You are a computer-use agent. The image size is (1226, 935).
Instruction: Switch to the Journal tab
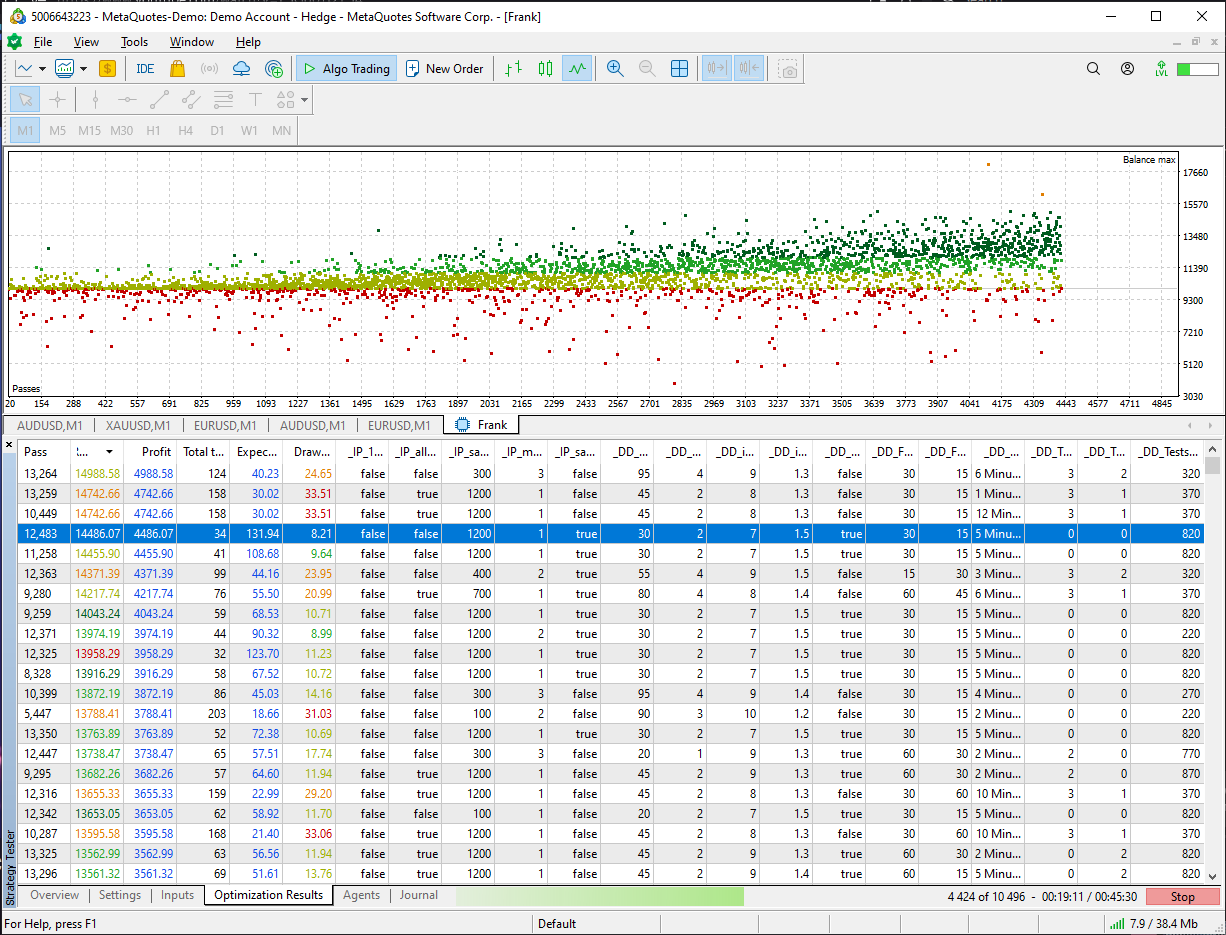coord(418,896)
